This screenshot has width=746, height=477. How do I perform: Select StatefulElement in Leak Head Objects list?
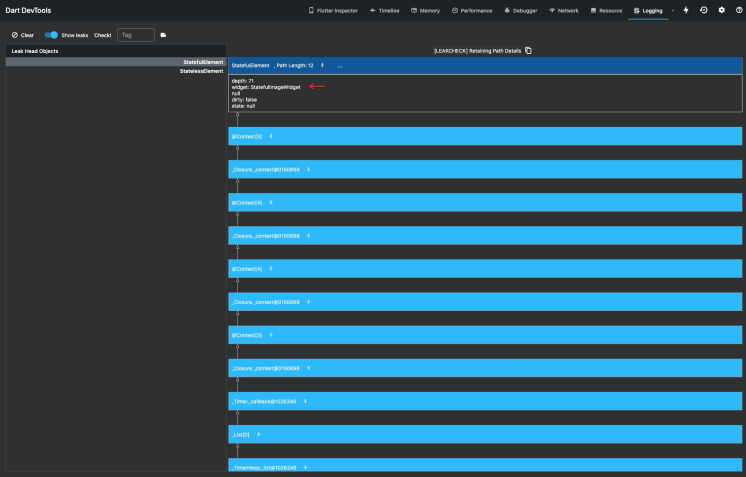click(116, 62)
